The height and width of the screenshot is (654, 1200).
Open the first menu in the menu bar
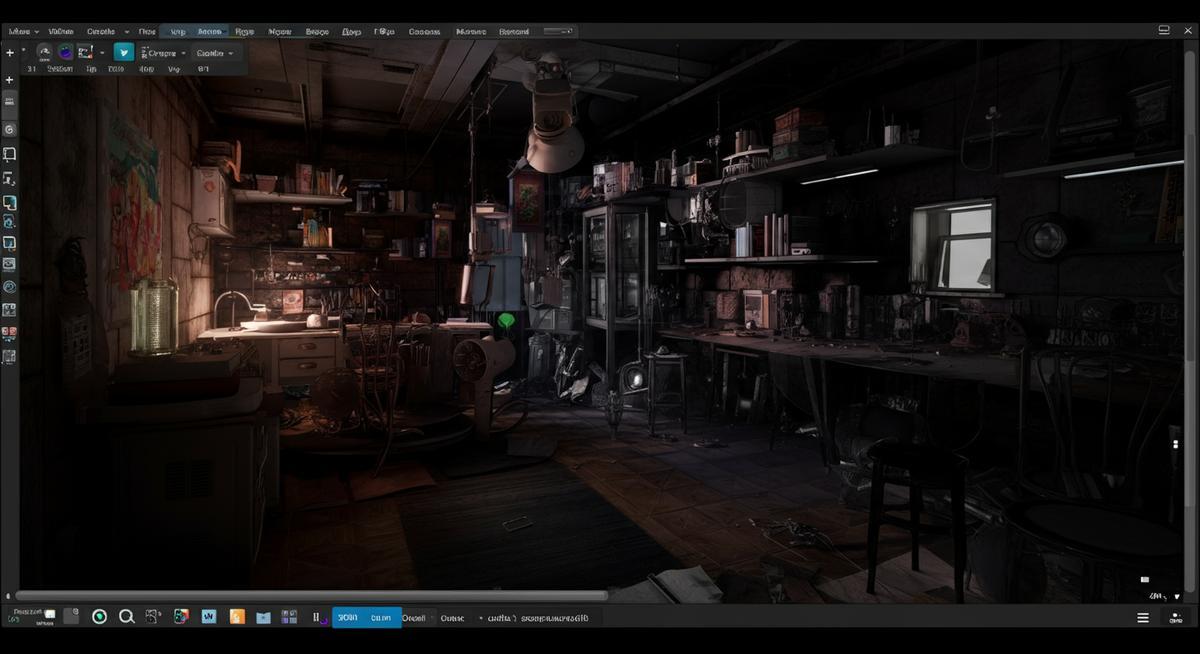click(22, 31)
